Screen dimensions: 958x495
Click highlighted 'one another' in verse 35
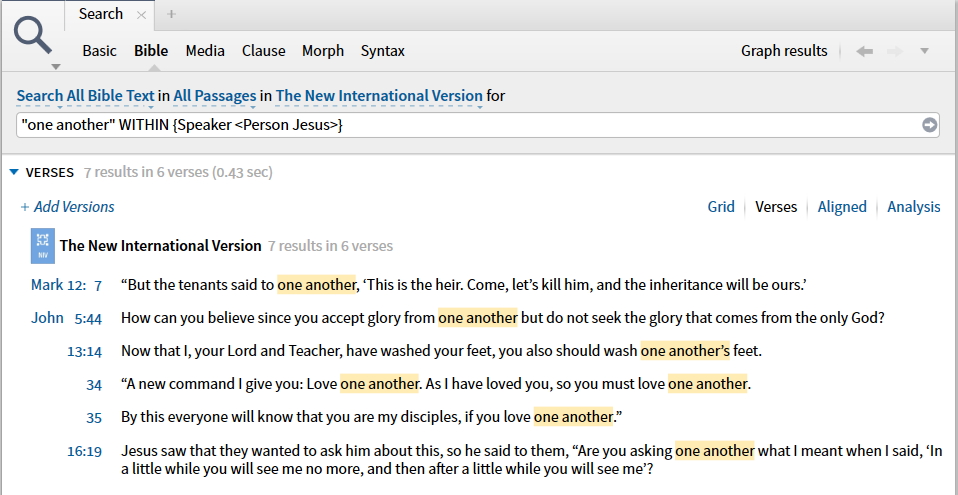tap(573, 417)
